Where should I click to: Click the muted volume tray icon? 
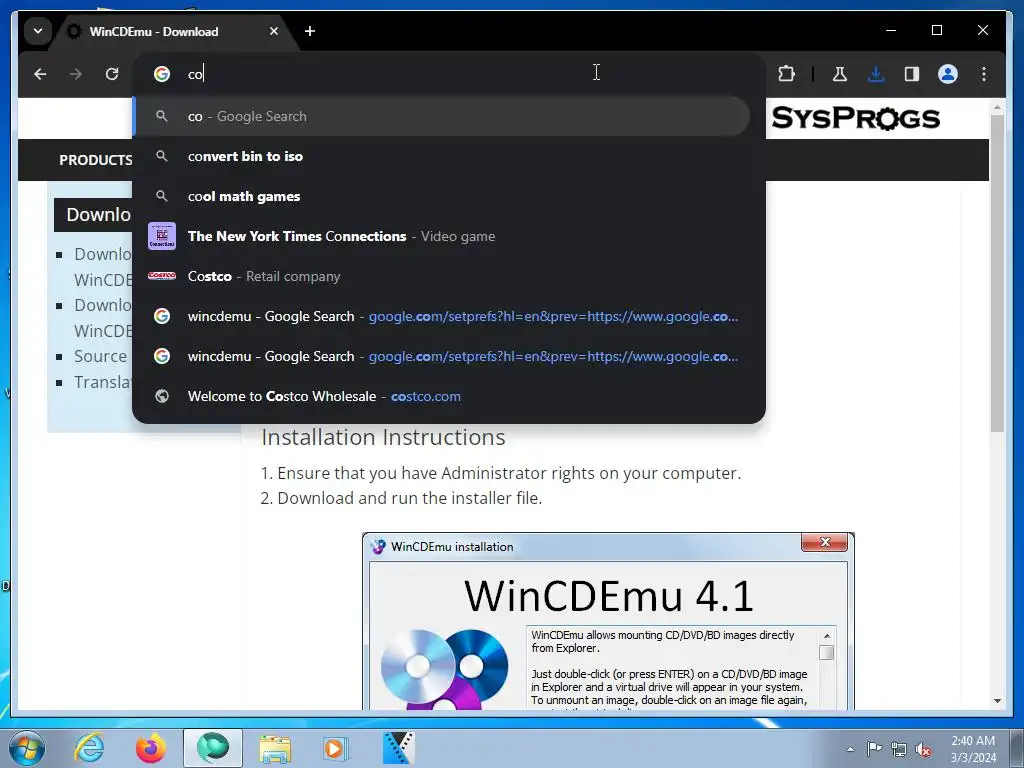(923, 749)
